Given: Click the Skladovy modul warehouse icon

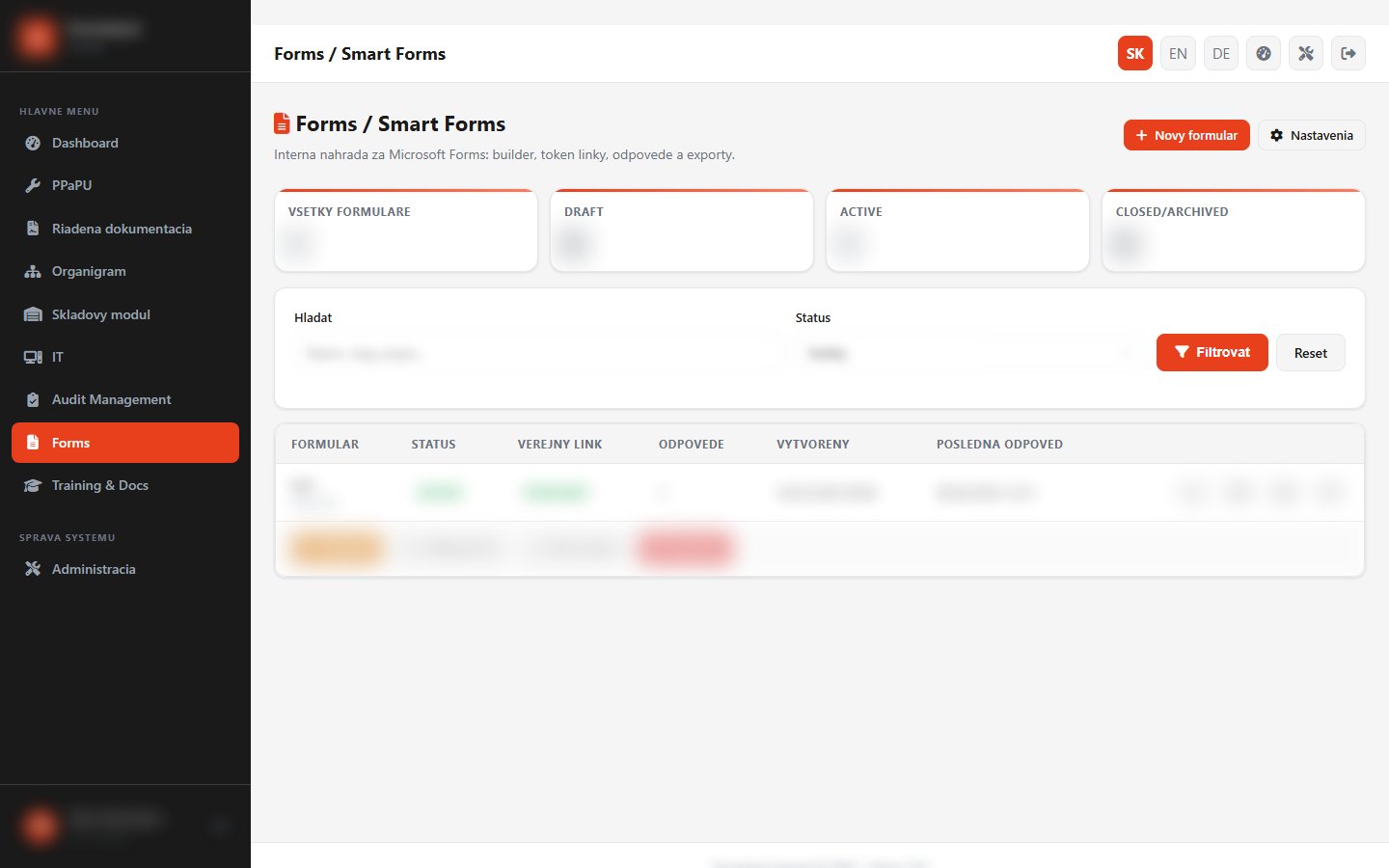Looking at the screenshot, I should coord(33,314).
